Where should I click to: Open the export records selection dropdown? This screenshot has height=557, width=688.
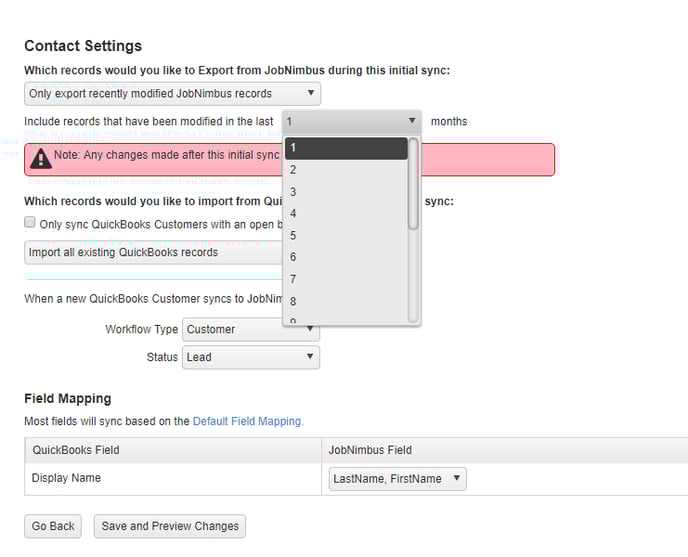172,93
